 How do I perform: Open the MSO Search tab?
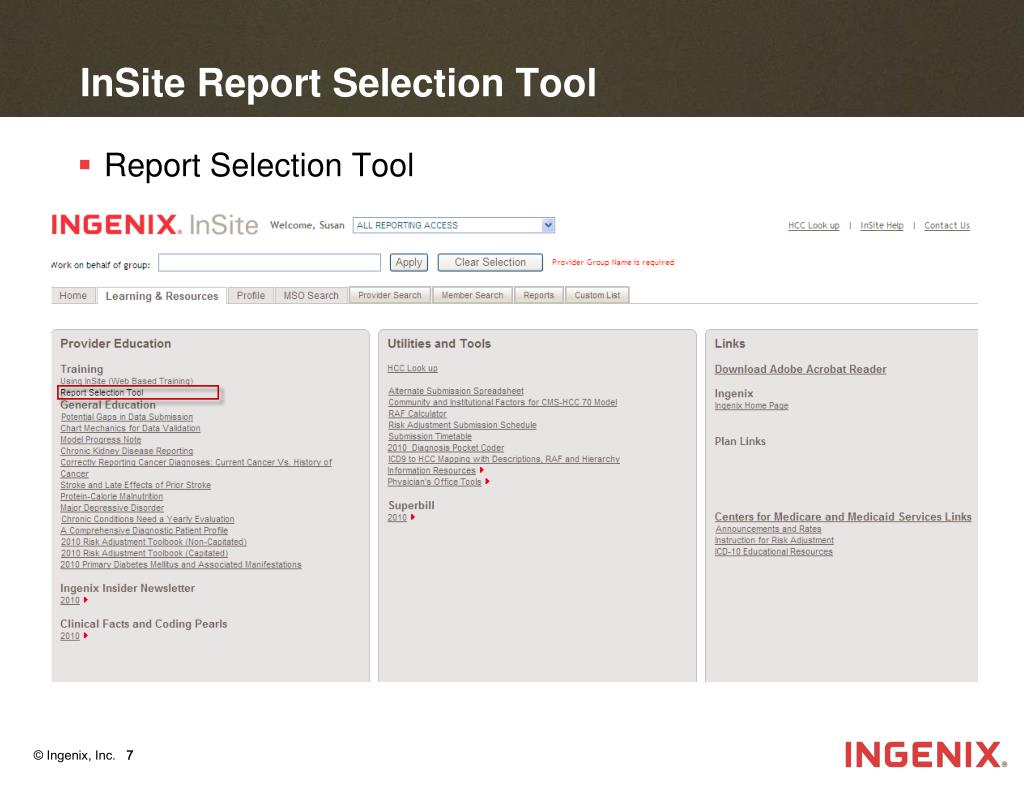[x=311, y=295]
